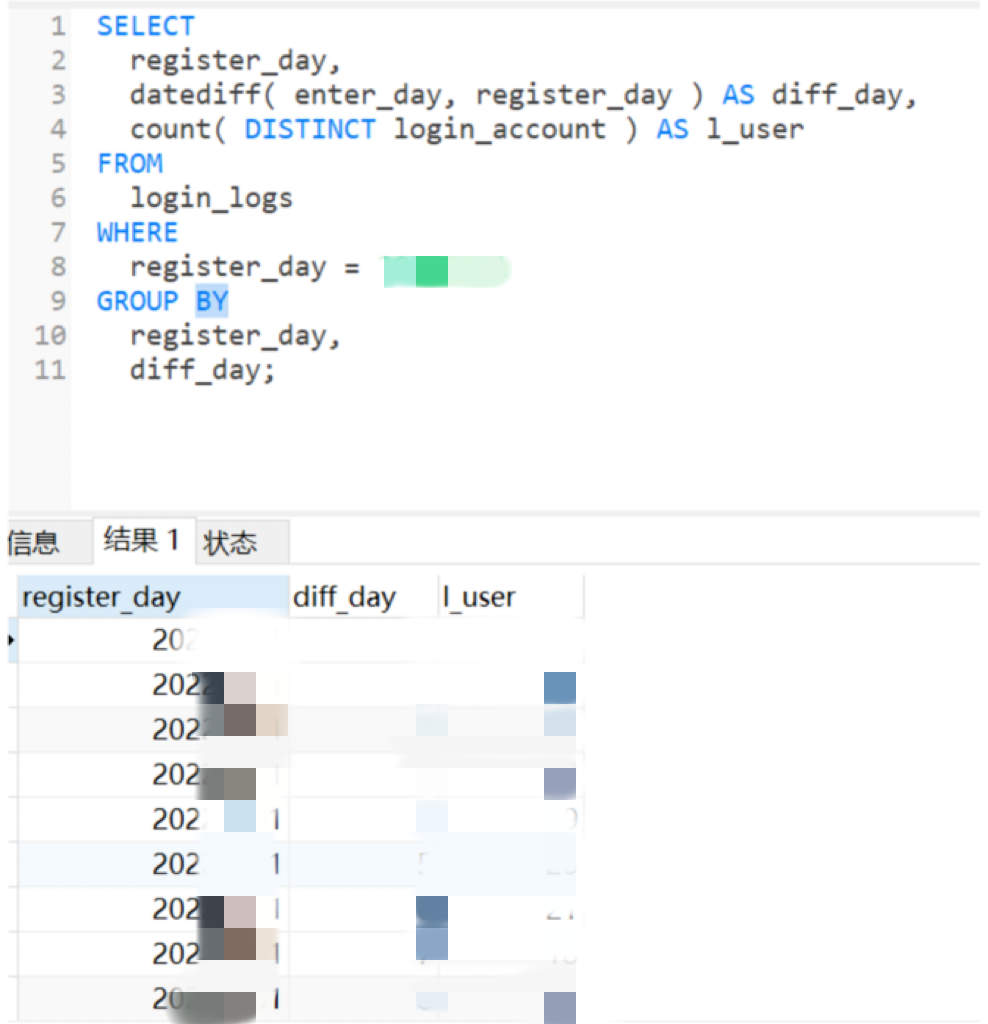Click the GROUP keyword on line 9
The width and height of the screenshot is (988, 1024).
[137, 301]
